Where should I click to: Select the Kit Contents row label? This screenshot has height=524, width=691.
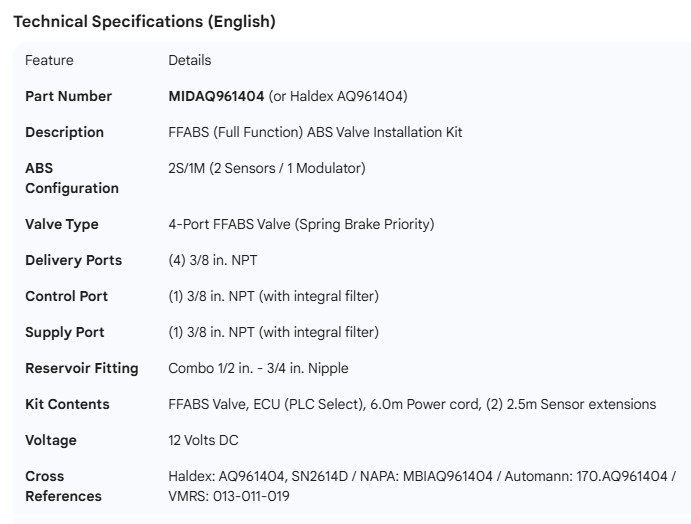[67, 404]
